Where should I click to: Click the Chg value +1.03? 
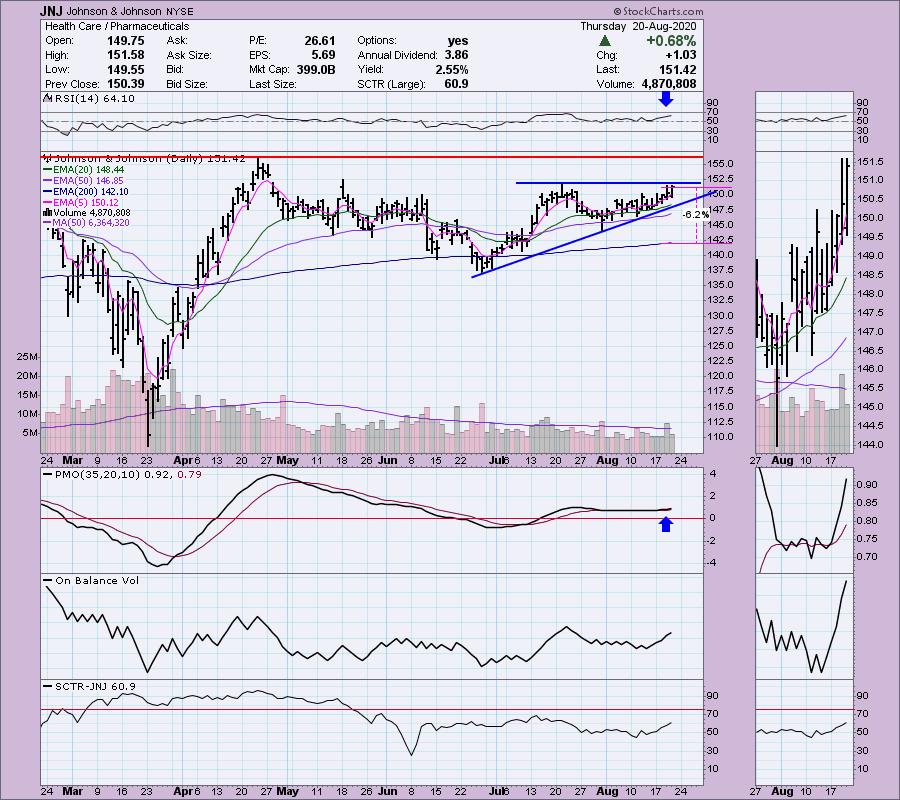point(680,55)
